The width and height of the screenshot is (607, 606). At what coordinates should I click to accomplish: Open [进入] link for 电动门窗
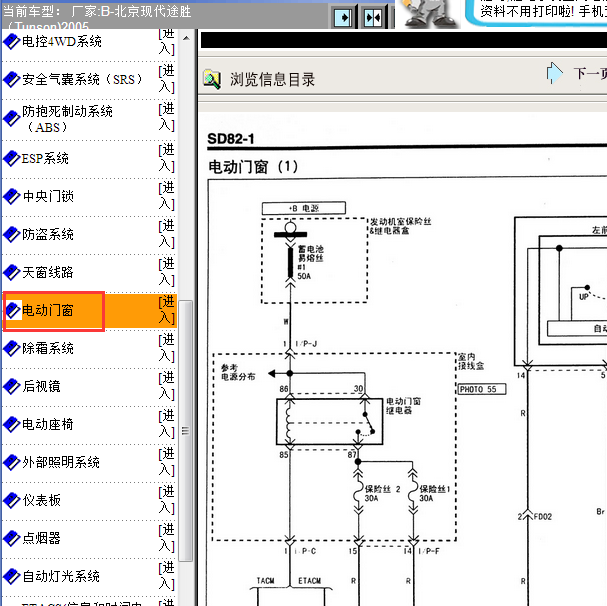pyautogui.click(x=167, y=310)
